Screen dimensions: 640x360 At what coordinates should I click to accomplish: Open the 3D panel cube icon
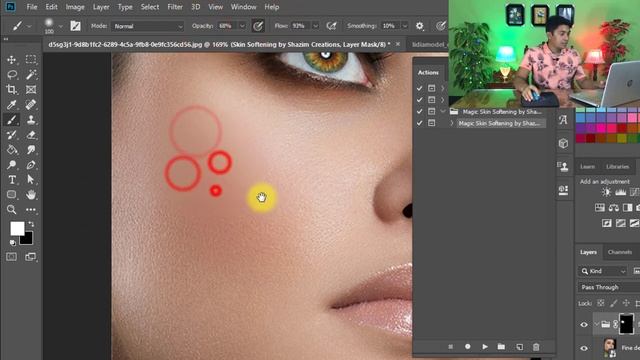tap(563, 143)
